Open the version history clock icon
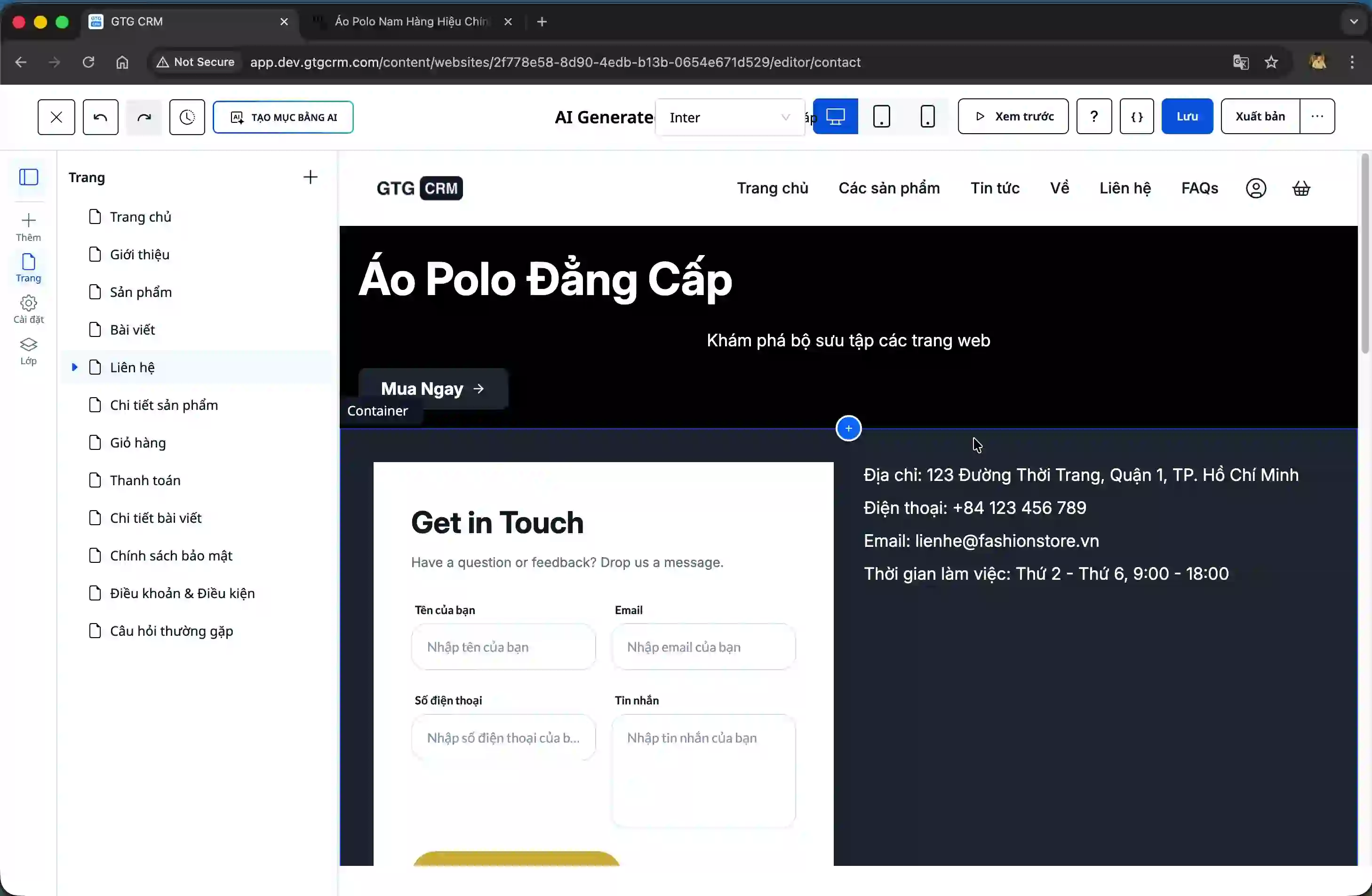The width and height of the screenshot is (1372, 896). (x=187, y=116)
